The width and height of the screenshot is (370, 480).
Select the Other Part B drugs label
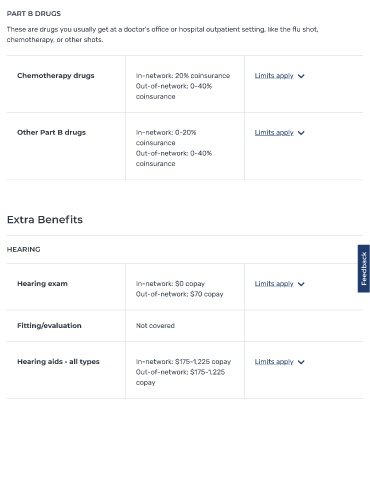[51, 132]
